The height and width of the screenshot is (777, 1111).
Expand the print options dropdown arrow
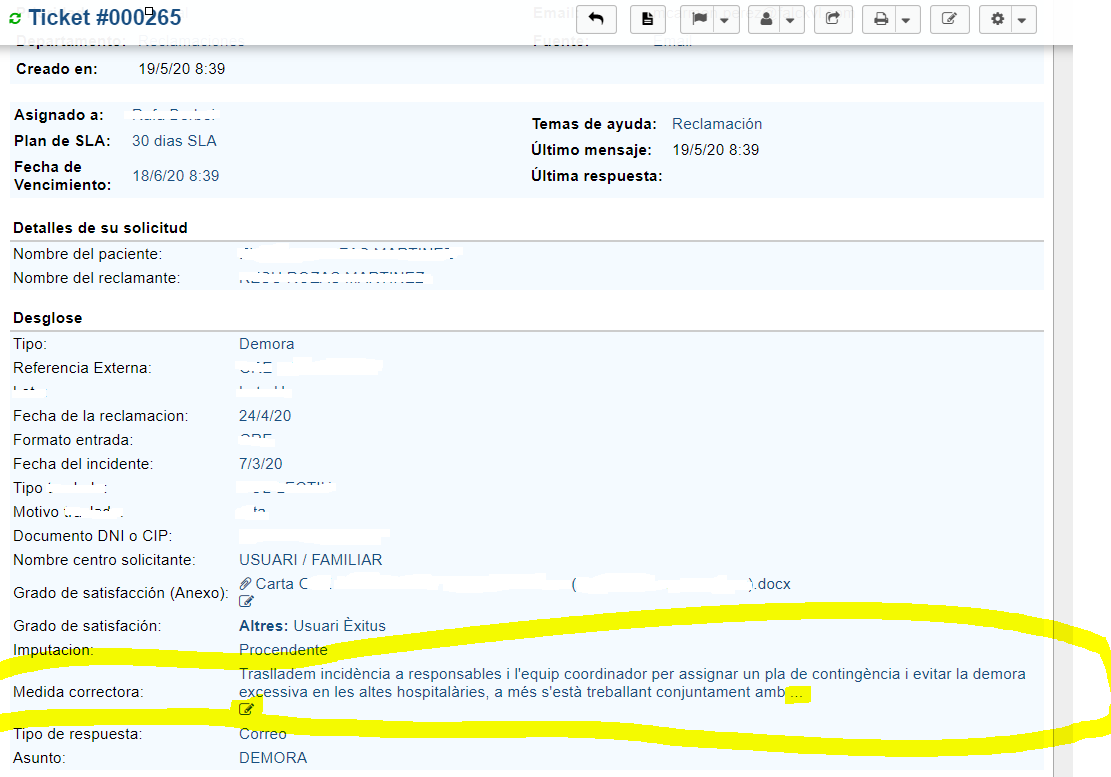pos(905,20)
